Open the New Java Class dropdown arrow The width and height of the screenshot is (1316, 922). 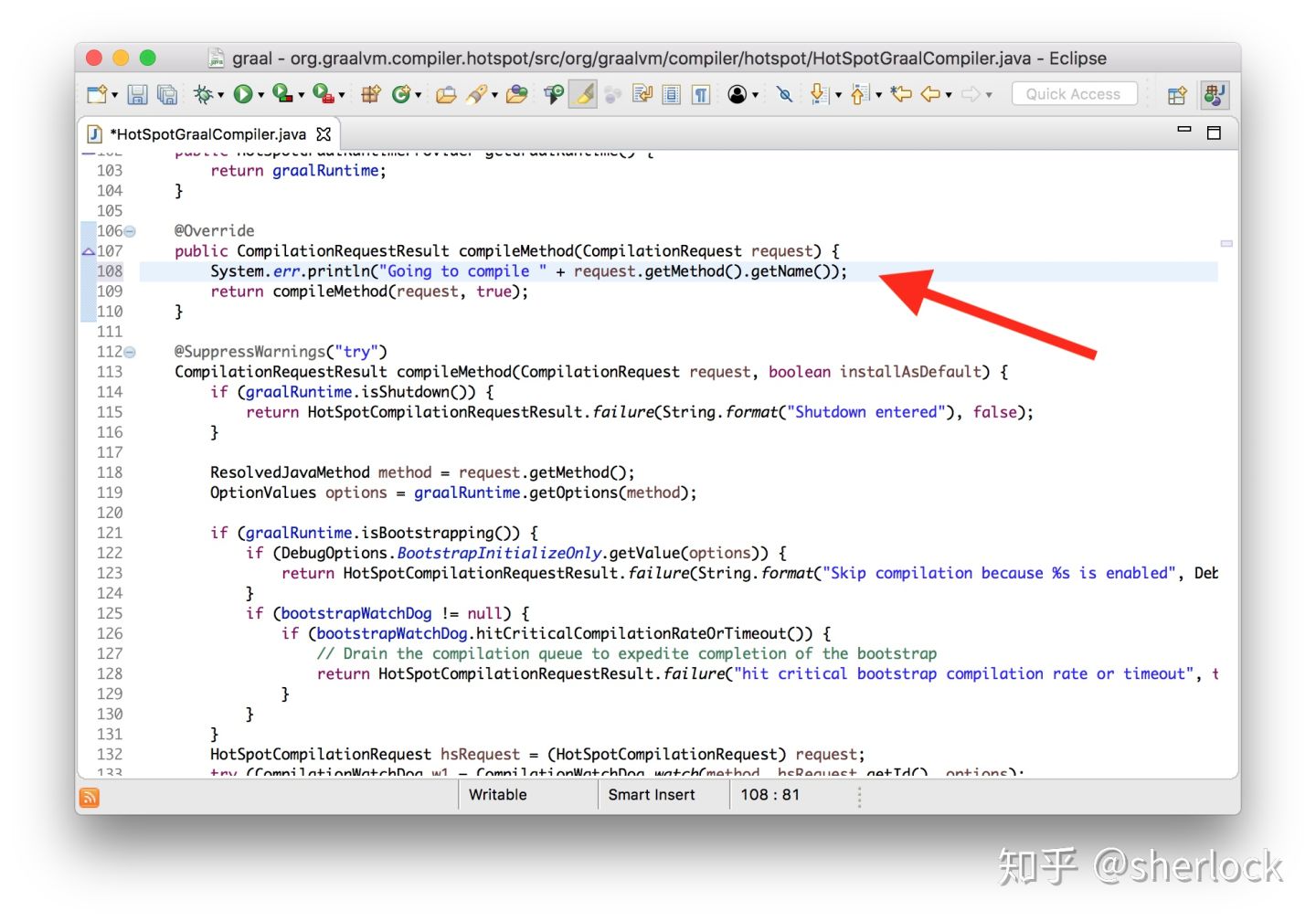pos(418,95)
